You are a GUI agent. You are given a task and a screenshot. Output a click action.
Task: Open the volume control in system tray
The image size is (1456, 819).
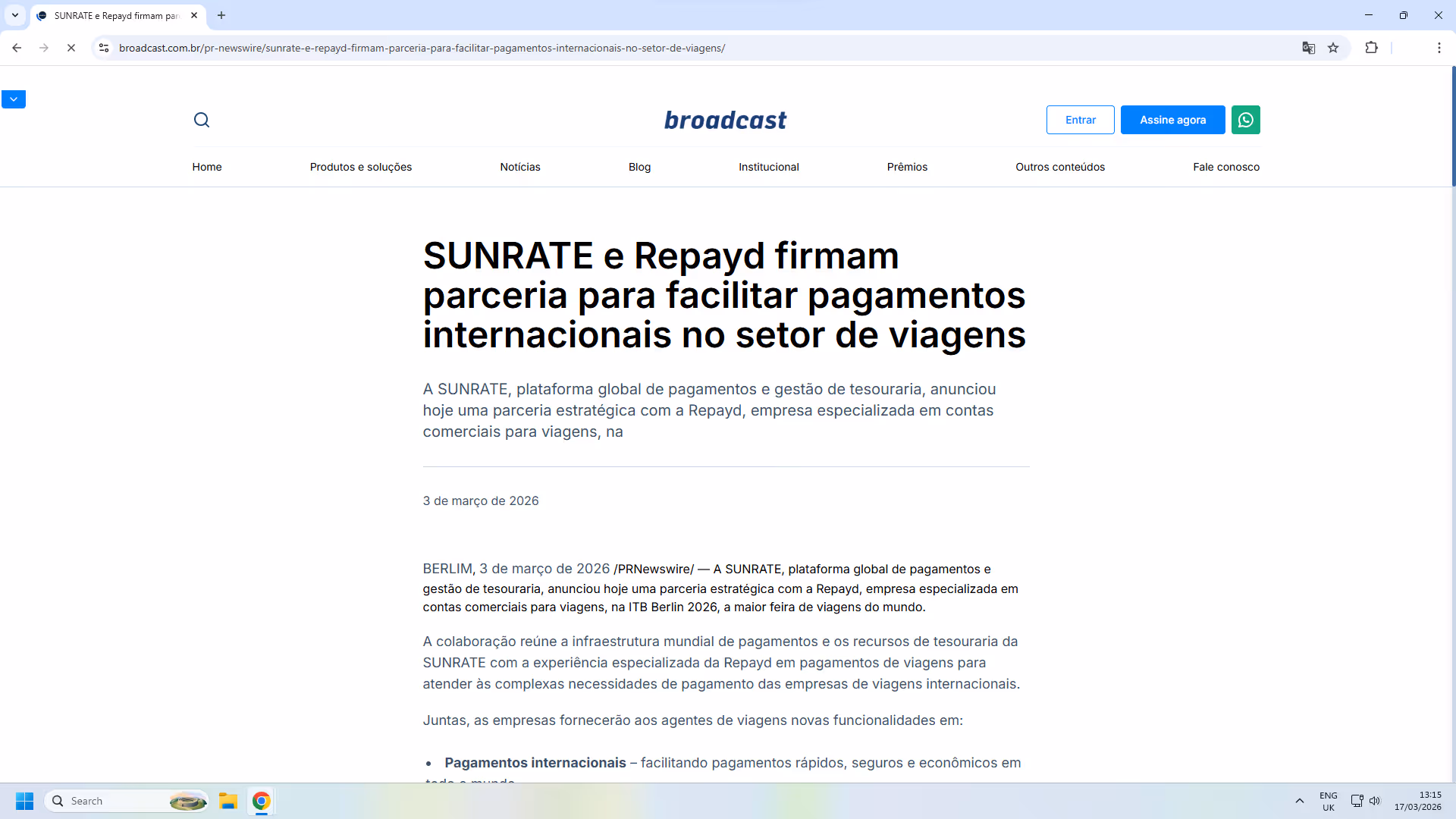tap(1375, 801)
